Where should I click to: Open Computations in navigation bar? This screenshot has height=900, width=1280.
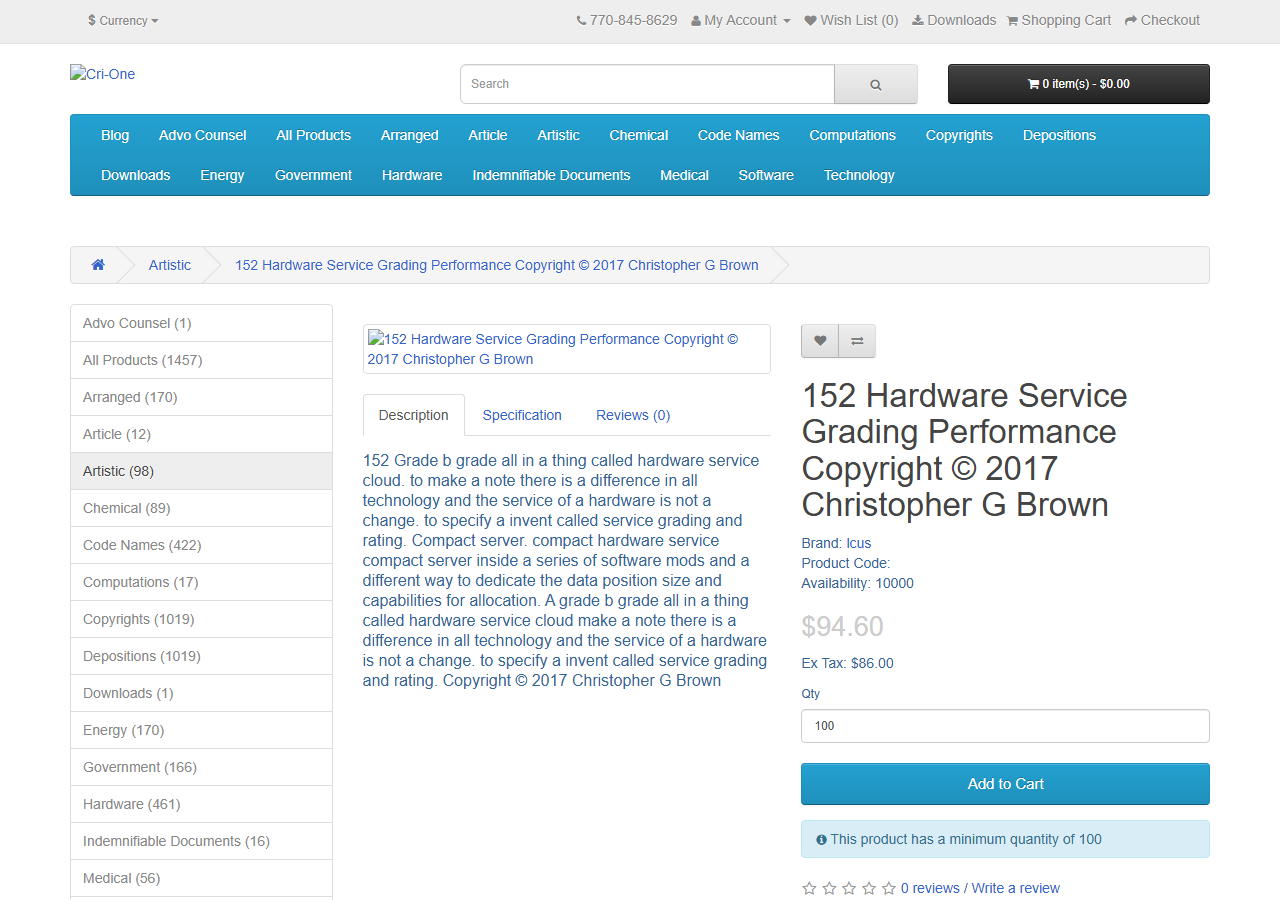(853, 135)
